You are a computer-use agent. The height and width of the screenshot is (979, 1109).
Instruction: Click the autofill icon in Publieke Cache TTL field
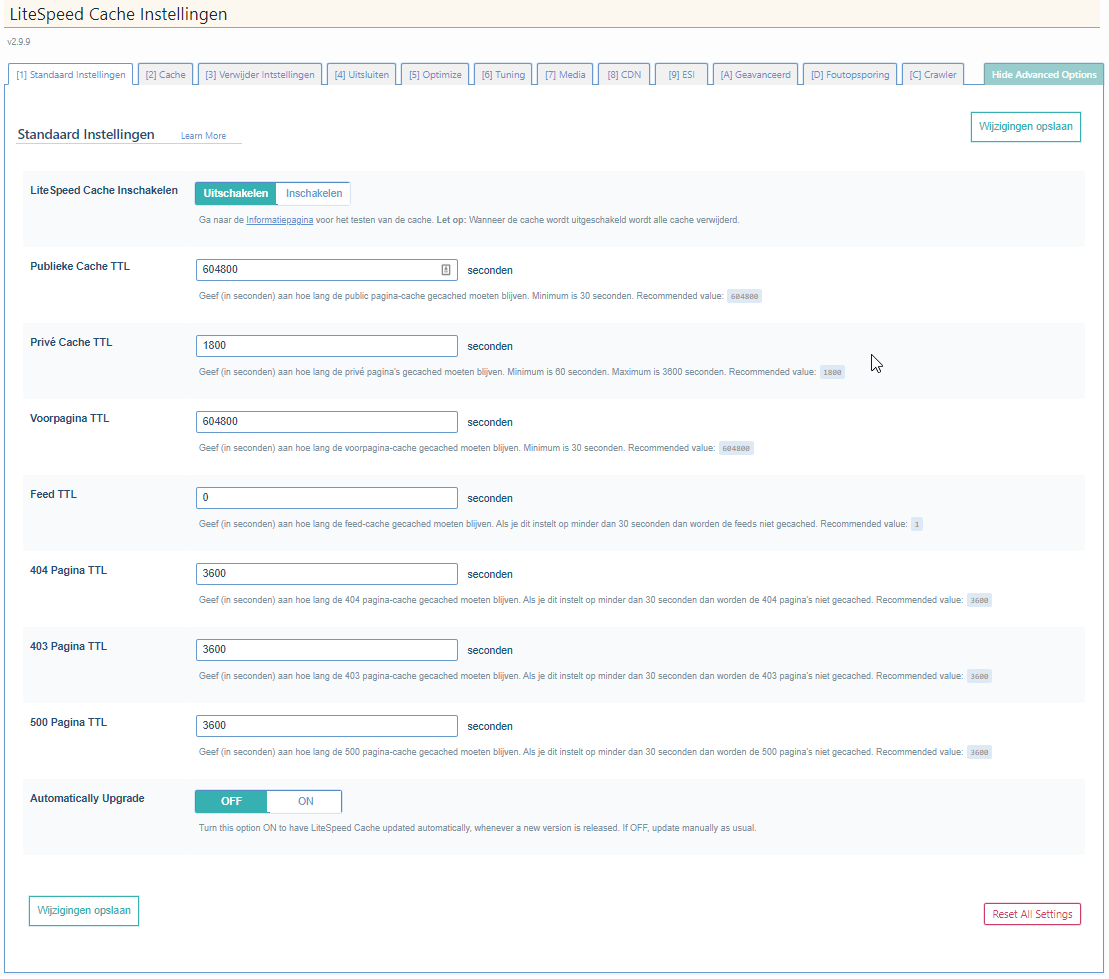(x=446, y=270)
